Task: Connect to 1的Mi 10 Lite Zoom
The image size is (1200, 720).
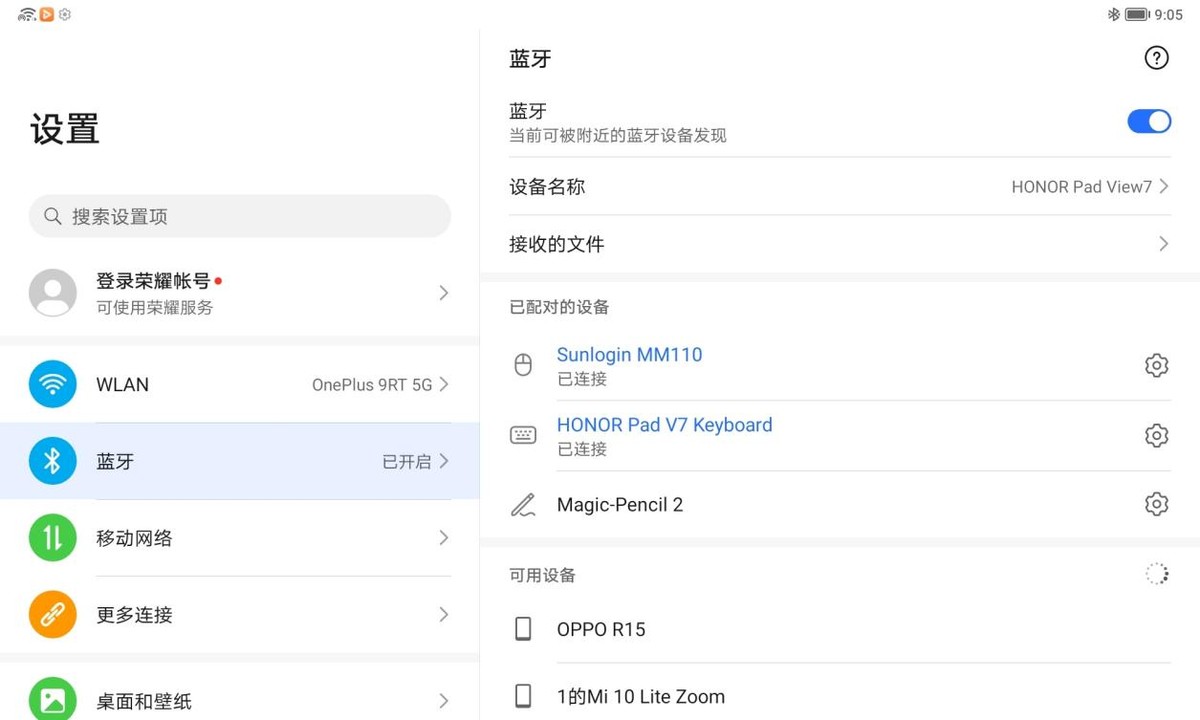Action: pyautogui.click(x=640, y=696)
